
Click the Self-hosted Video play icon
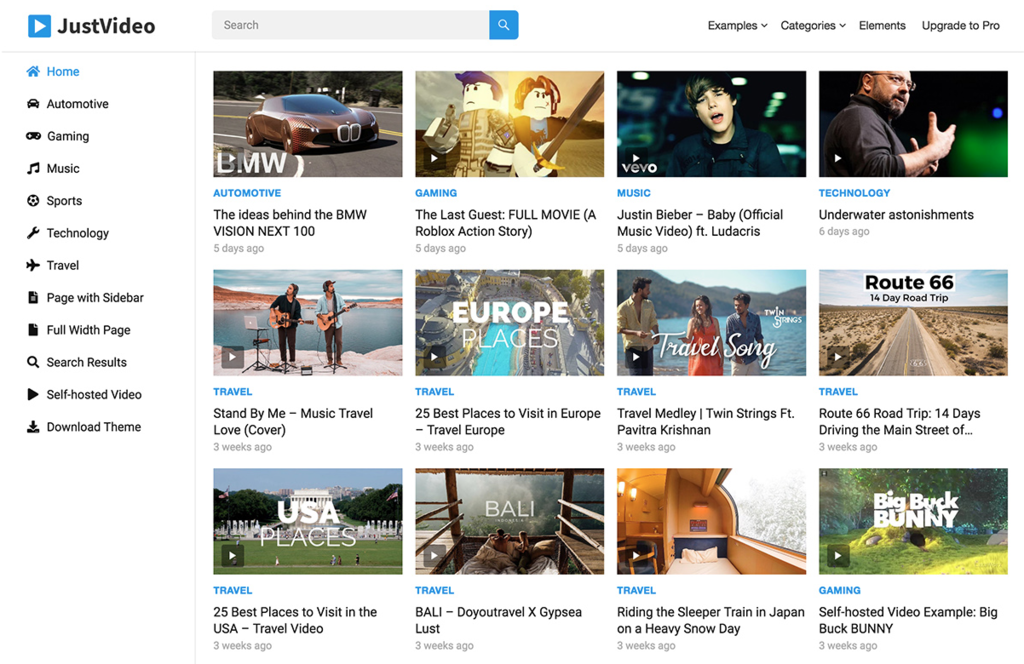point(31,394)
